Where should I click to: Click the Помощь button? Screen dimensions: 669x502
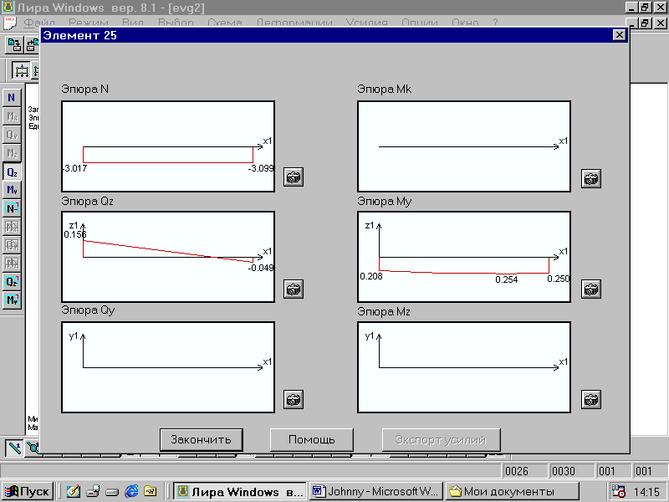(x=311, y=440)
